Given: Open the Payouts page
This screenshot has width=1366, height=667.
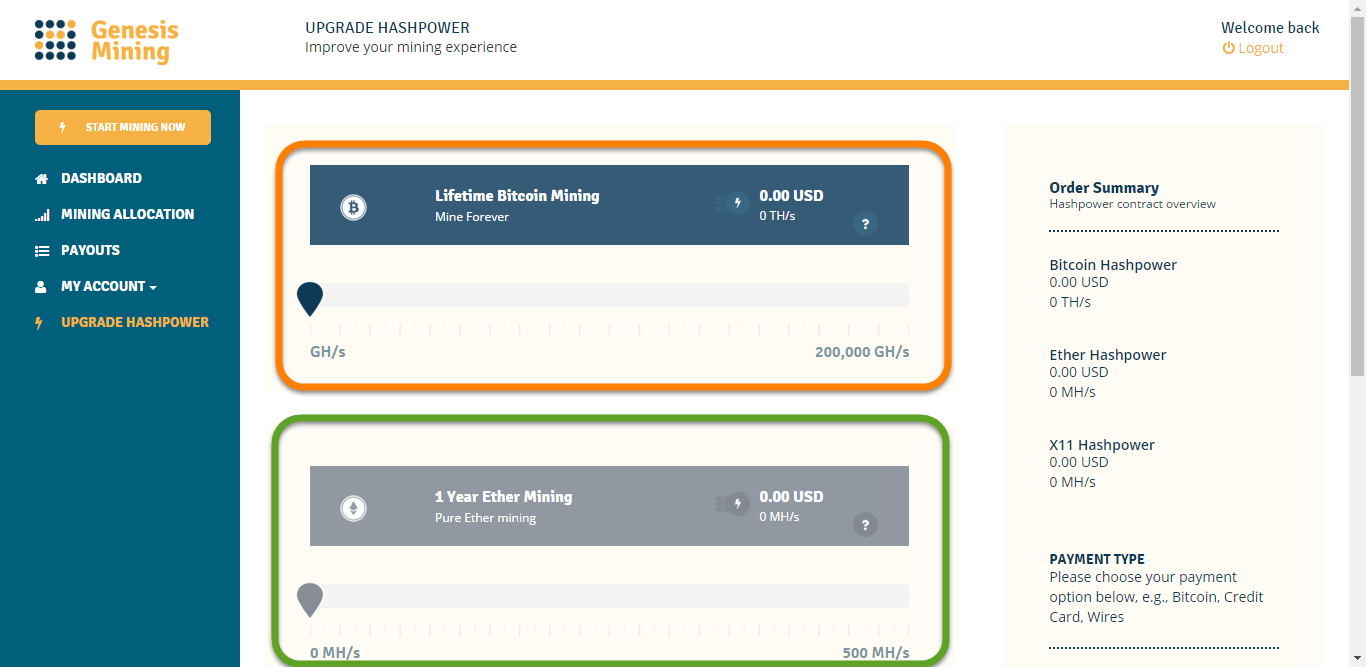Looking at the screenshot, I should pos(90,250).
